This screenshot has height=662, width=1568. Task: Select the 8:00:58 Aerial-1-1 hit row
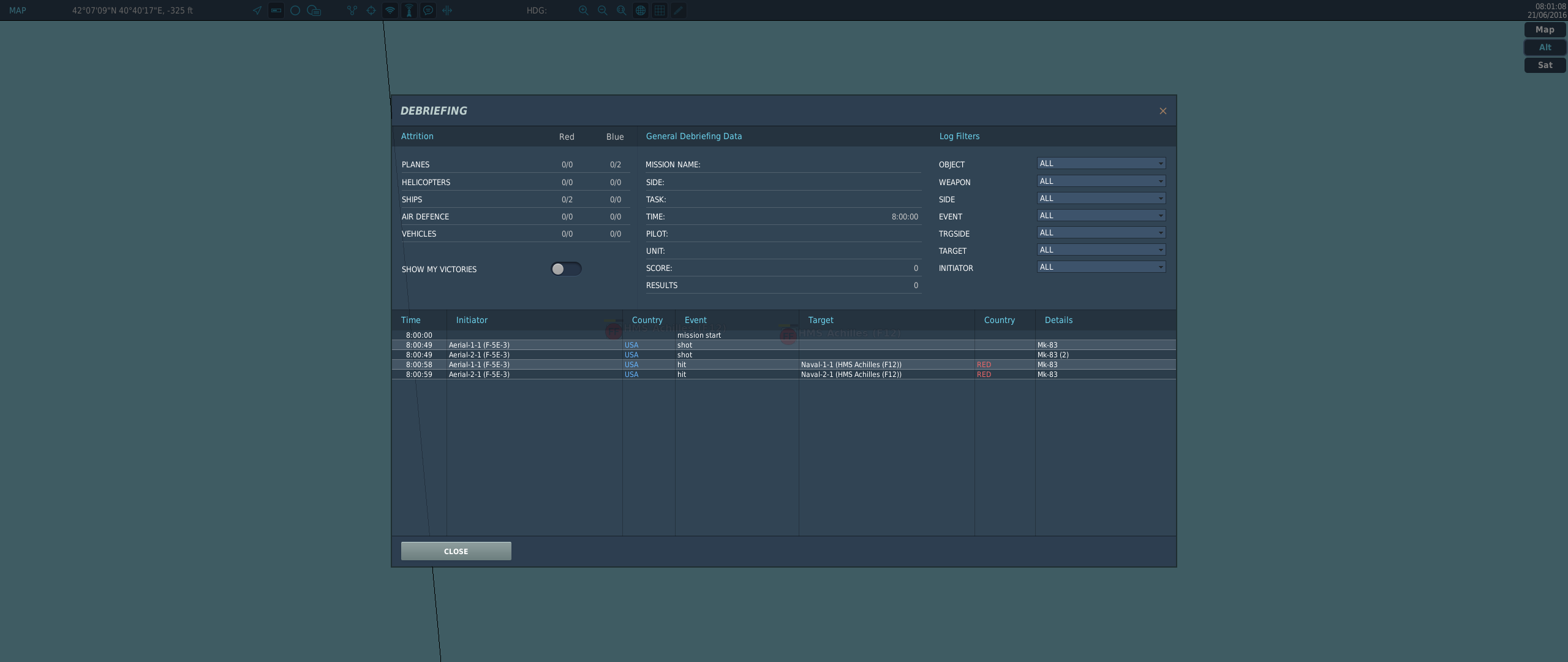[784, 365]
